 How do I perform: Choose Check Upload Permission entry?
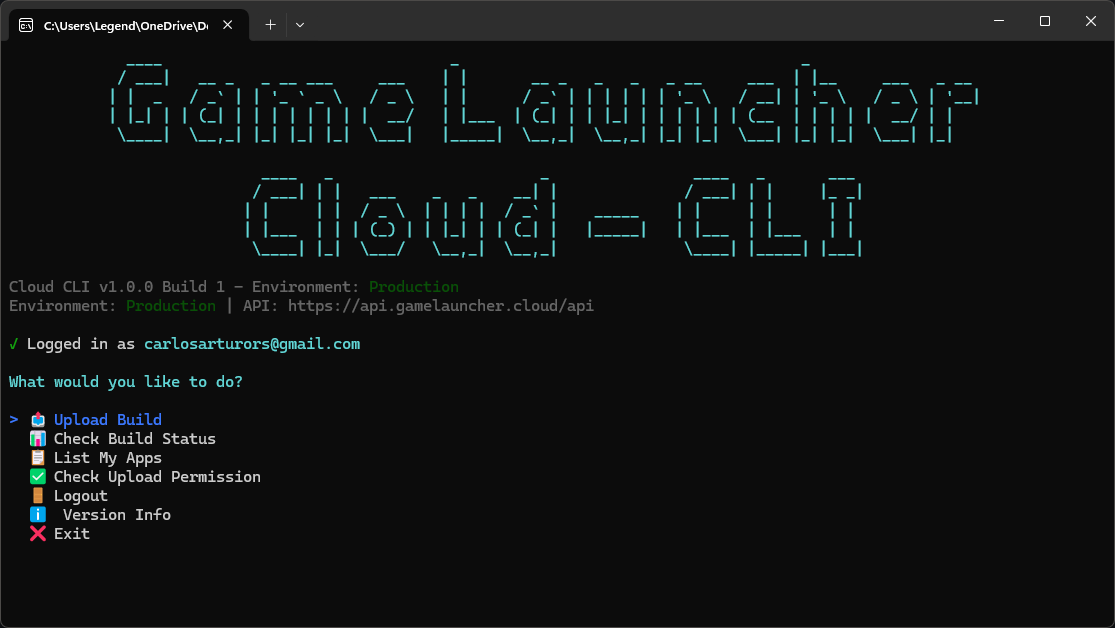tap(157, 477)
